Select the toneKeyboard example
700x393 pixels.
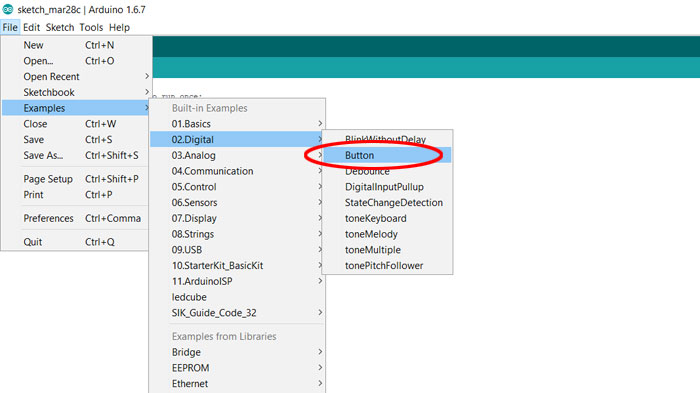point(387,218)
